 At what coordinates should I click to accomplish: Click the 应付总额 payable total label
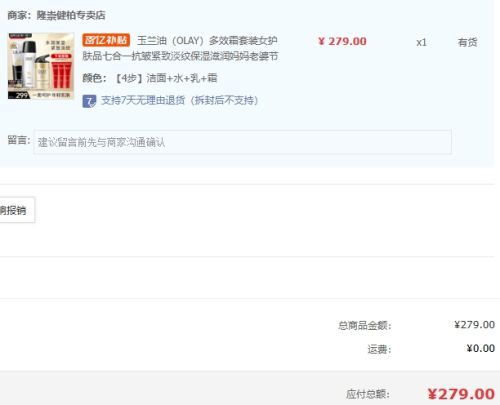(x=368, y=394)
